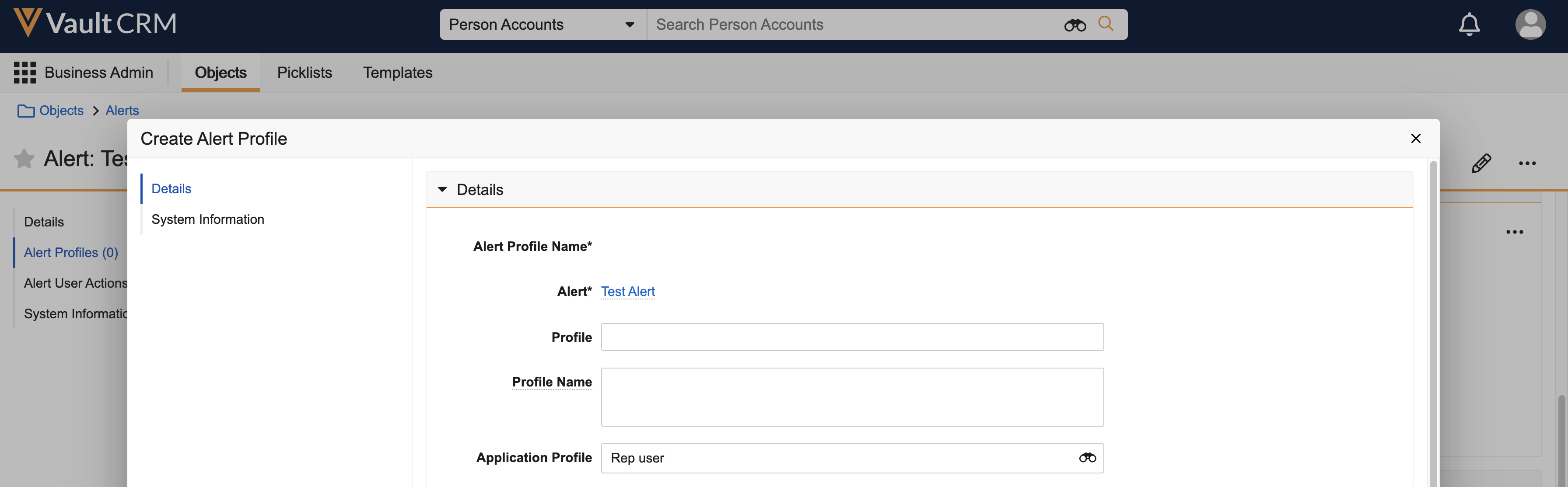Image resolution: width=1568 pixels, height=487 pixels.
Task: Click binoculars icon in search bar
Action: click(1074, 25)
